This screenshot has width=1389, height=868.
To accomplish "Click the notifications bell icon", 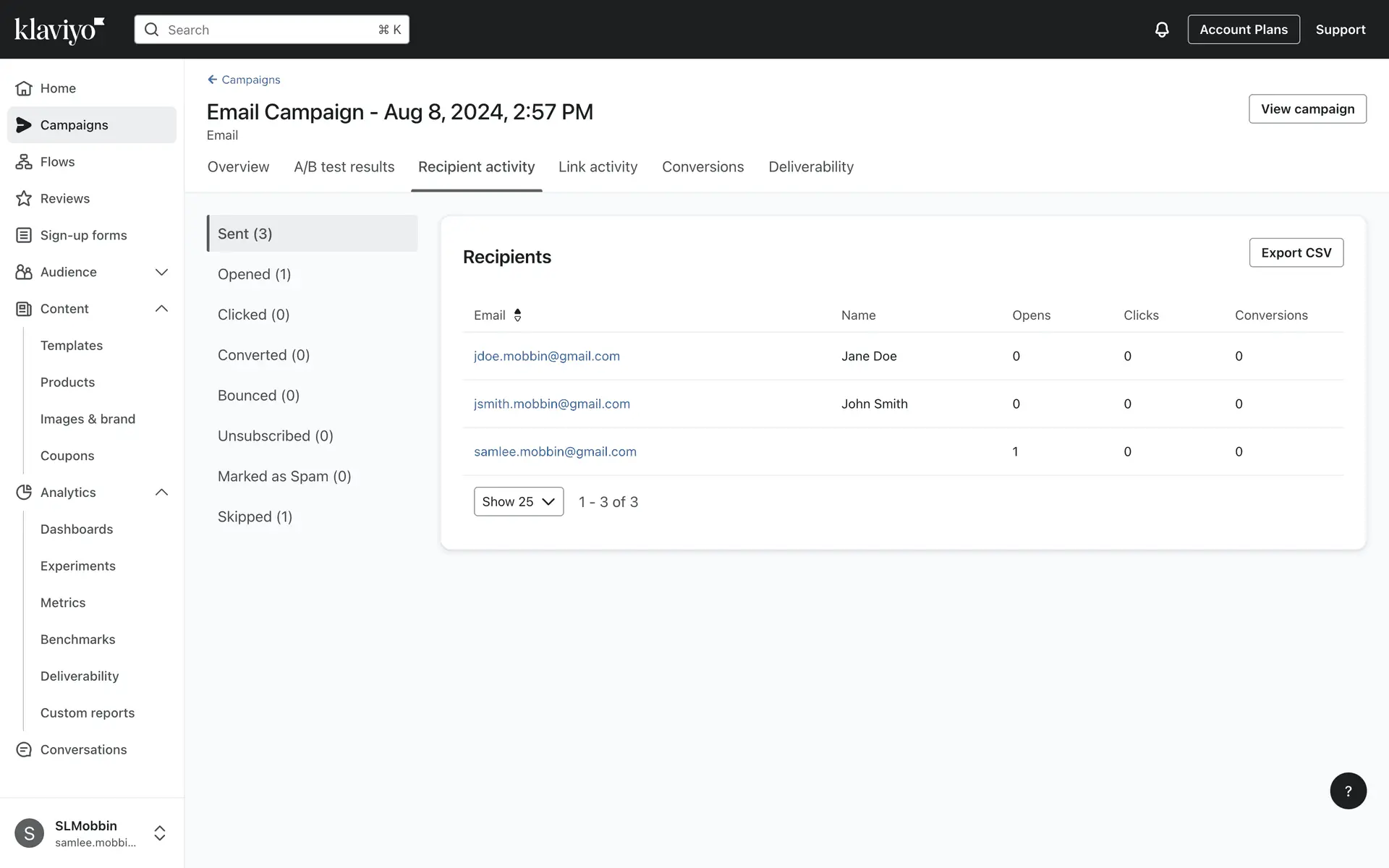I will (1161, 30).
